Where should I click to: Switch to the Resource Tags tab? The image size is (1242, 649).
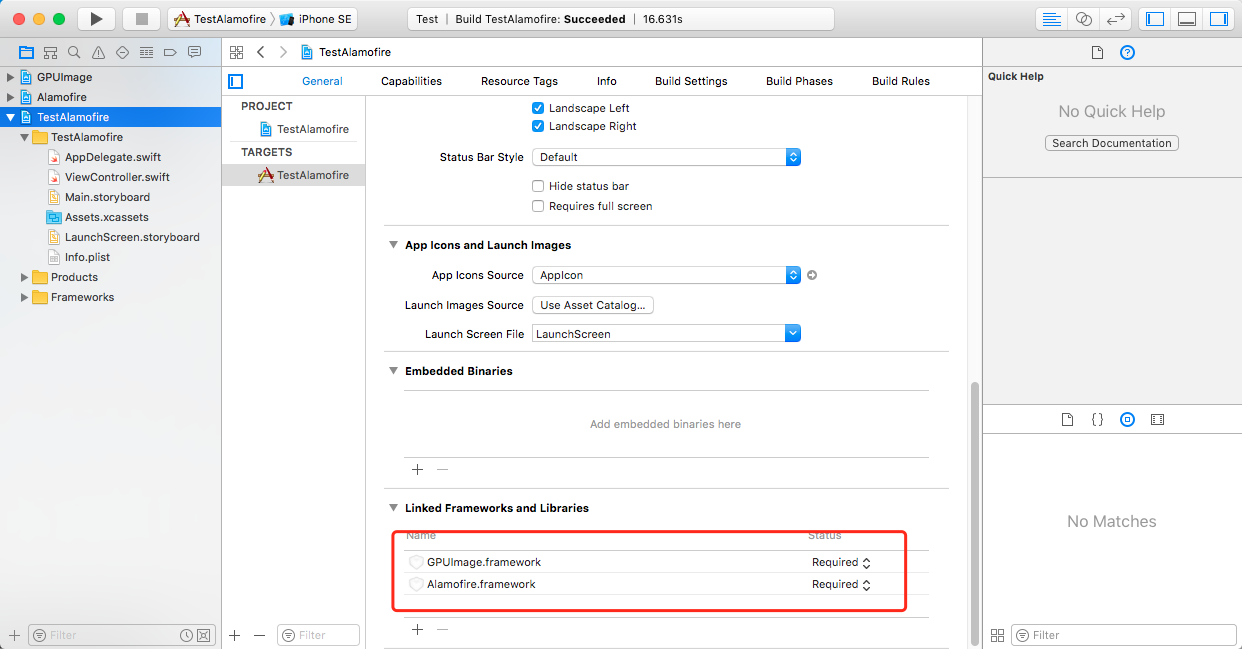pos(519,81)
